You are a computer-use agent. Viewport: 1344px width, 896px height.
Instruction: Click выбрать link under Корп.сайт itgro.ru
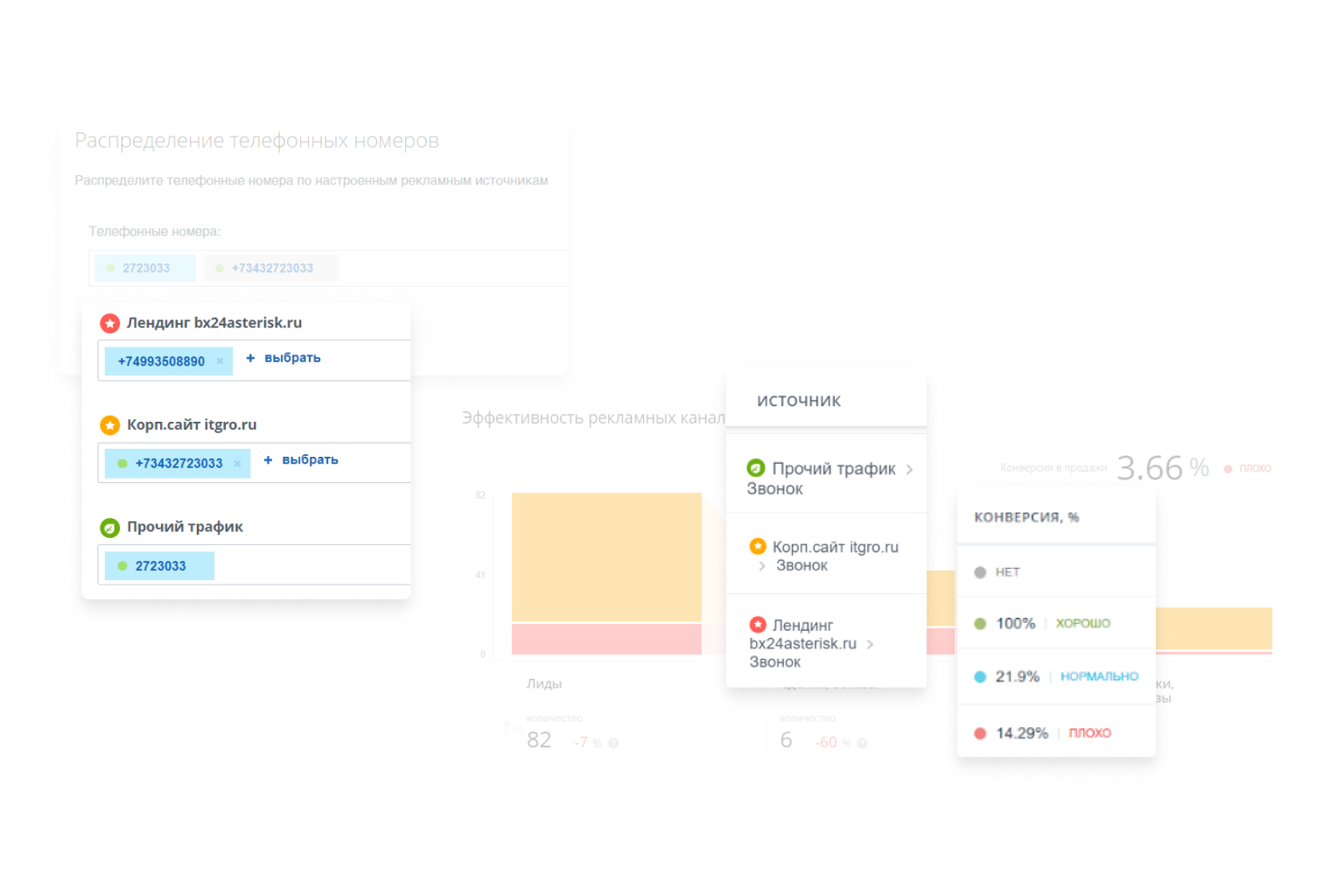click(x=310, y=460)
